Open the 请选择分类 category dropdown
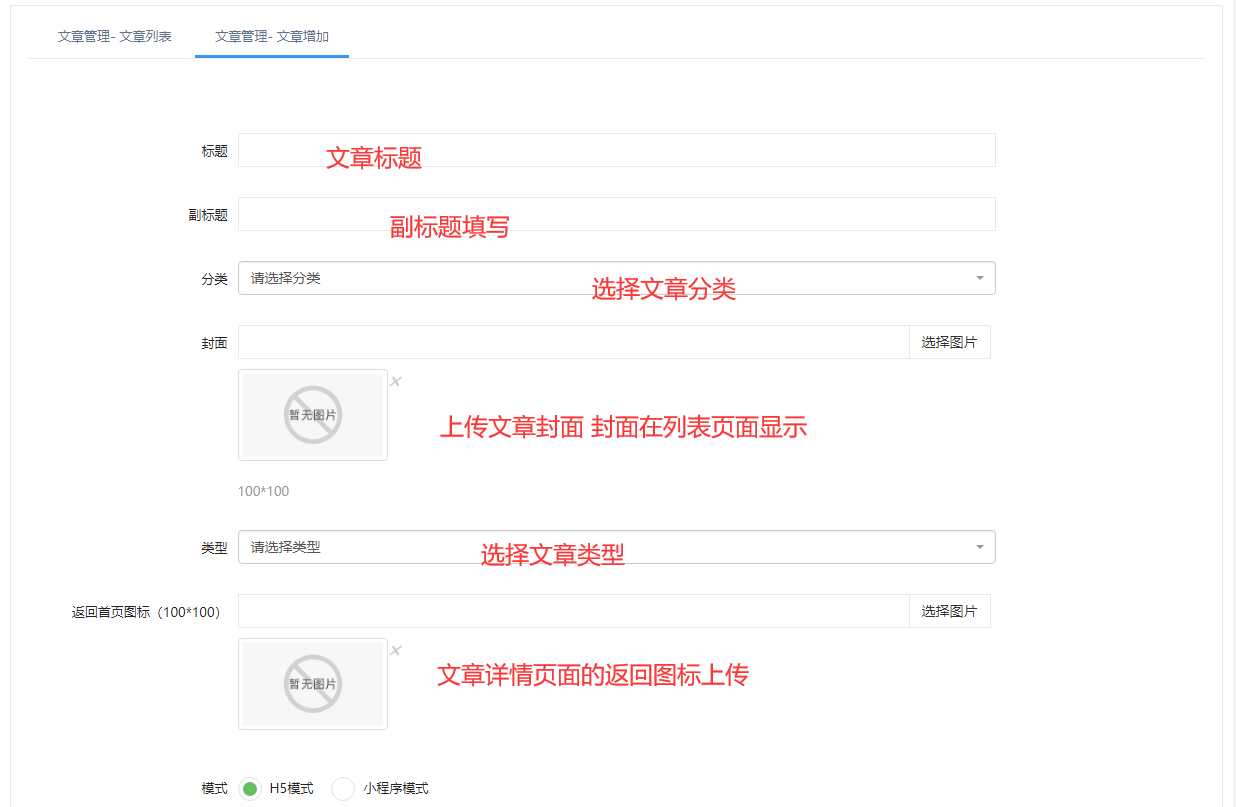 [x=600, y=278]
